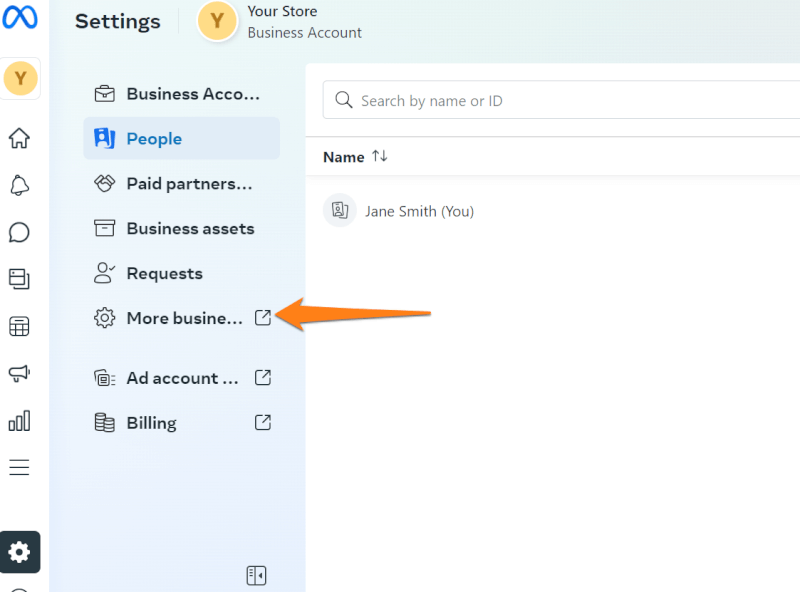Click the Search by name or ID field

(560, 101)
